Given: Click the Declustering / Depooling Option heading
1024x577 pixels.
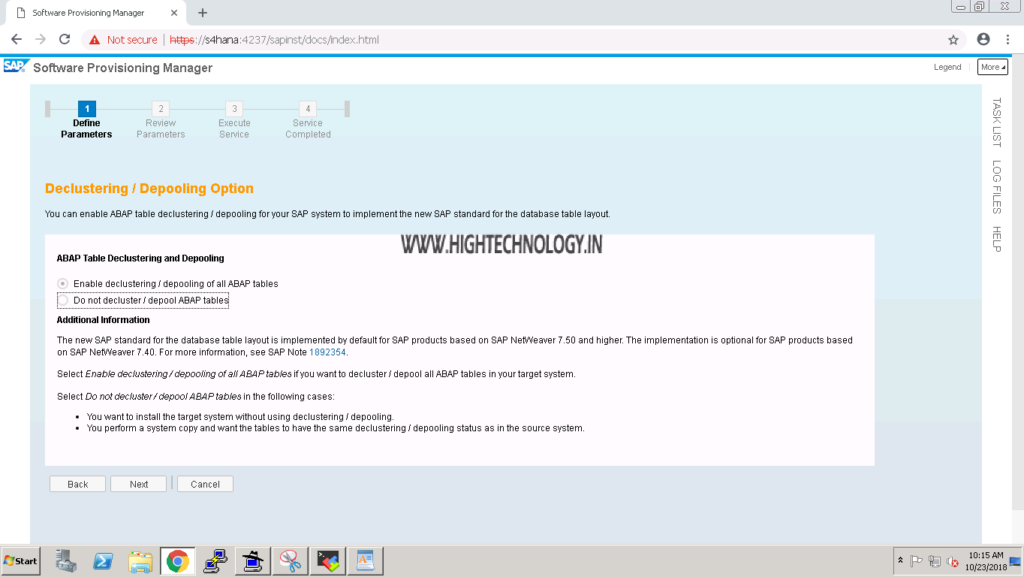Looking at the screenshot, I should click(149, 189).
